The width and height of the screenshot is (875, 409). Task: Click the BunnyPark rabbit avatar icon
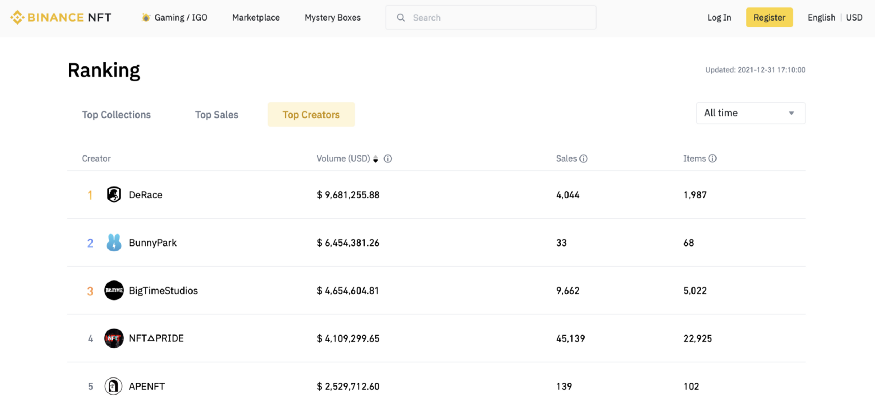(x=114, y=242)
